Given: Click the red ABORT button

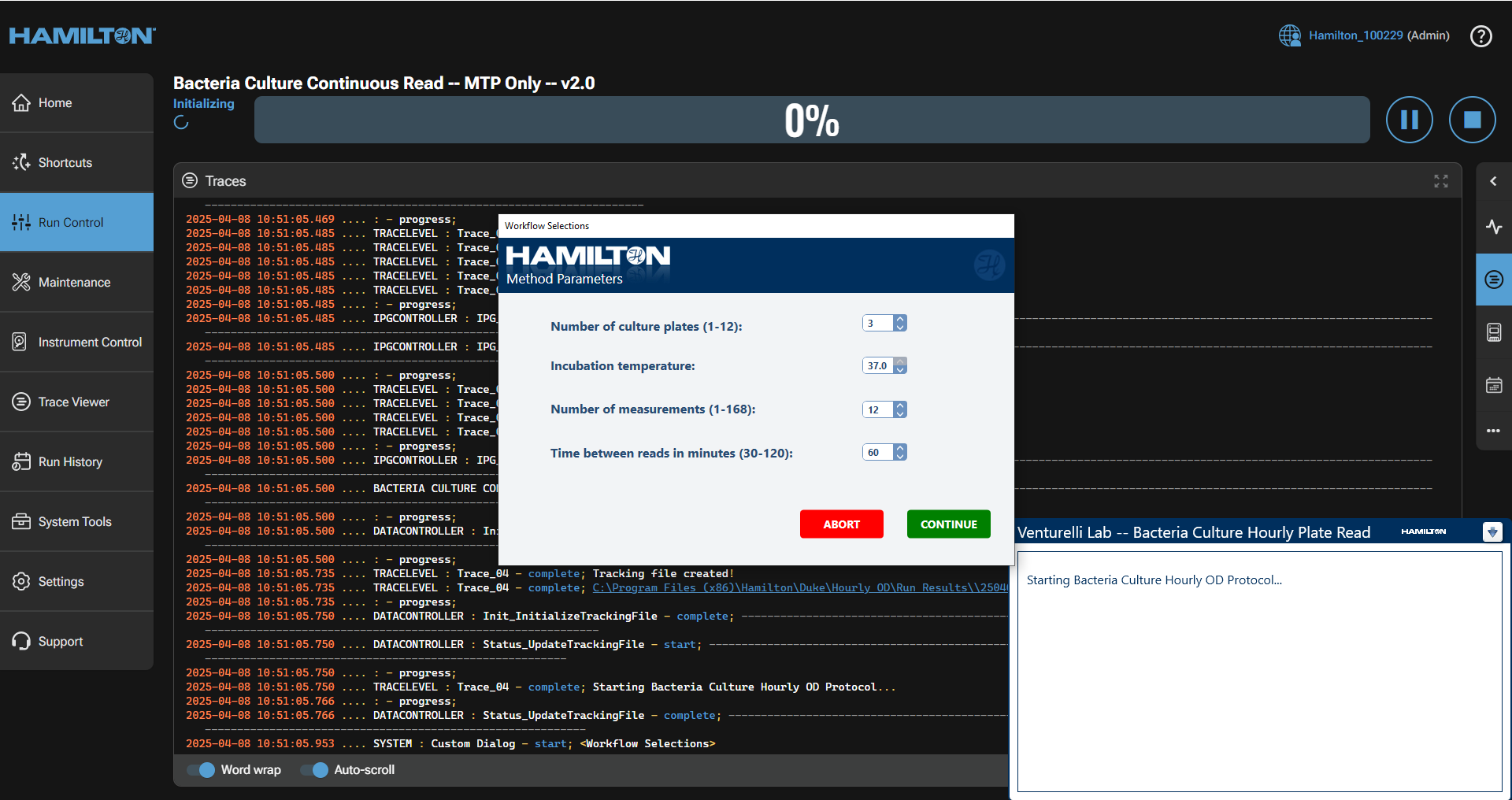Looking at the screenshot, I should [841, 524].
